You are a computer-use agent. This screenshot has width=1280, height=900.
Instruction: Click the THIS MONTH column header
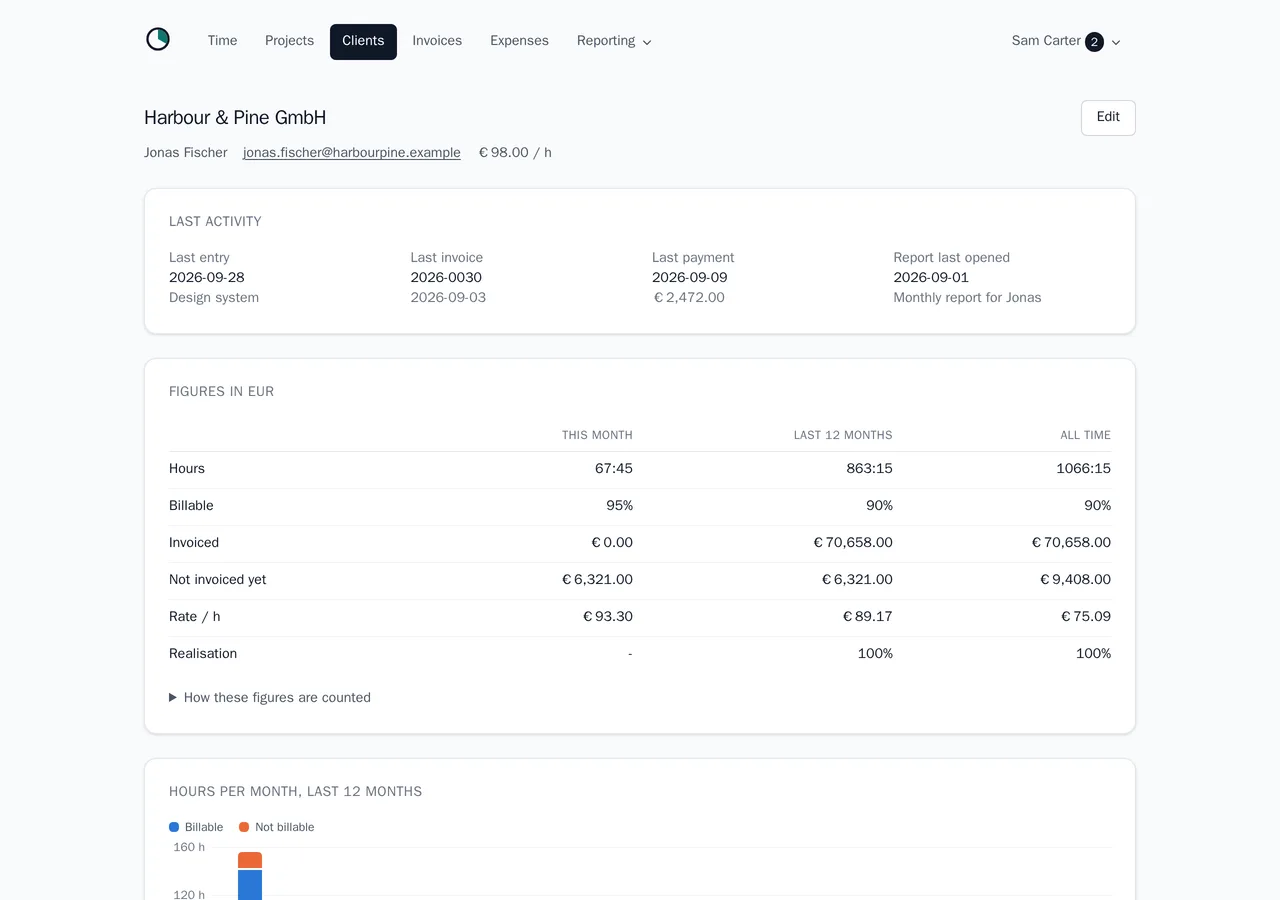(597, 435)
